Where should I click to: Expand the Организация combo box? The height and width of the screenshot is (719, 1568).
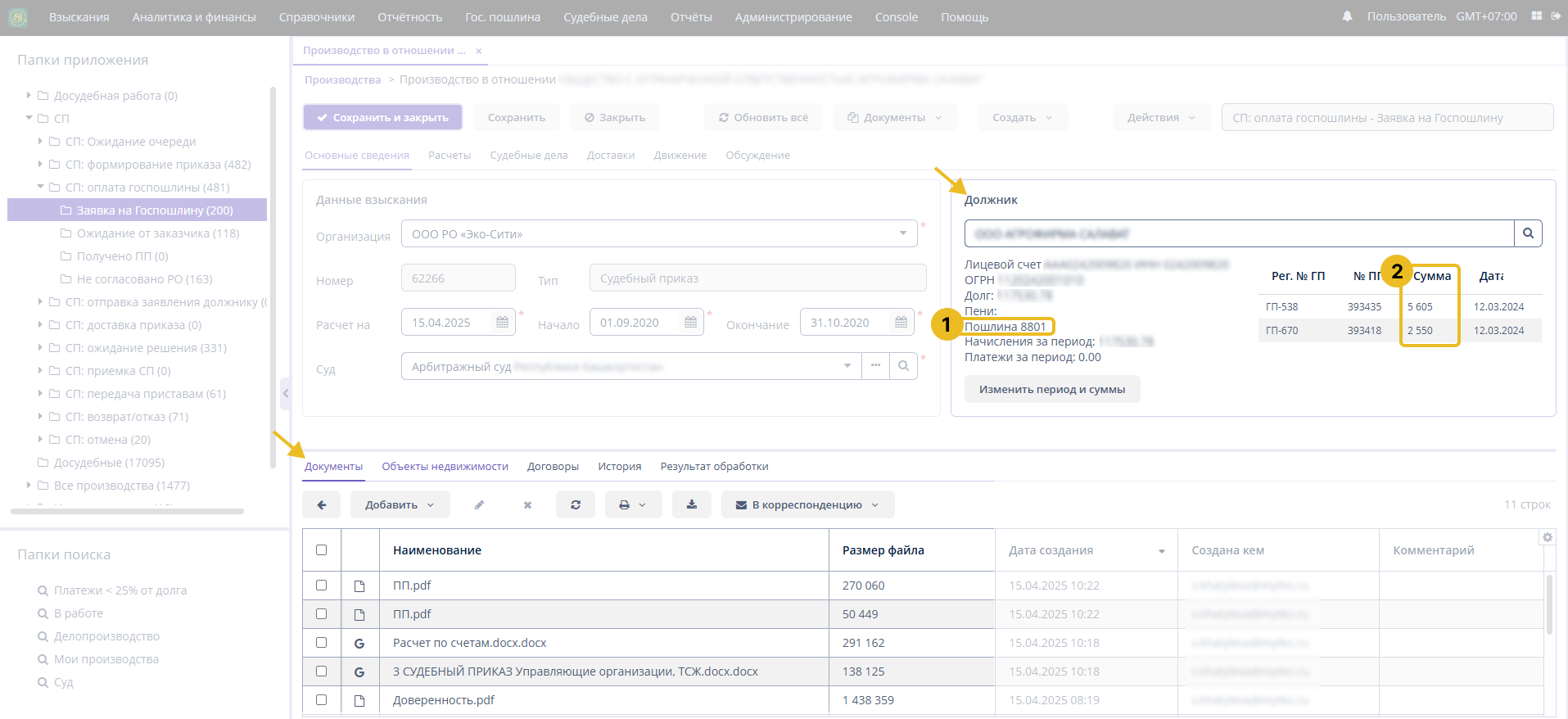click(x=902, y=233)
